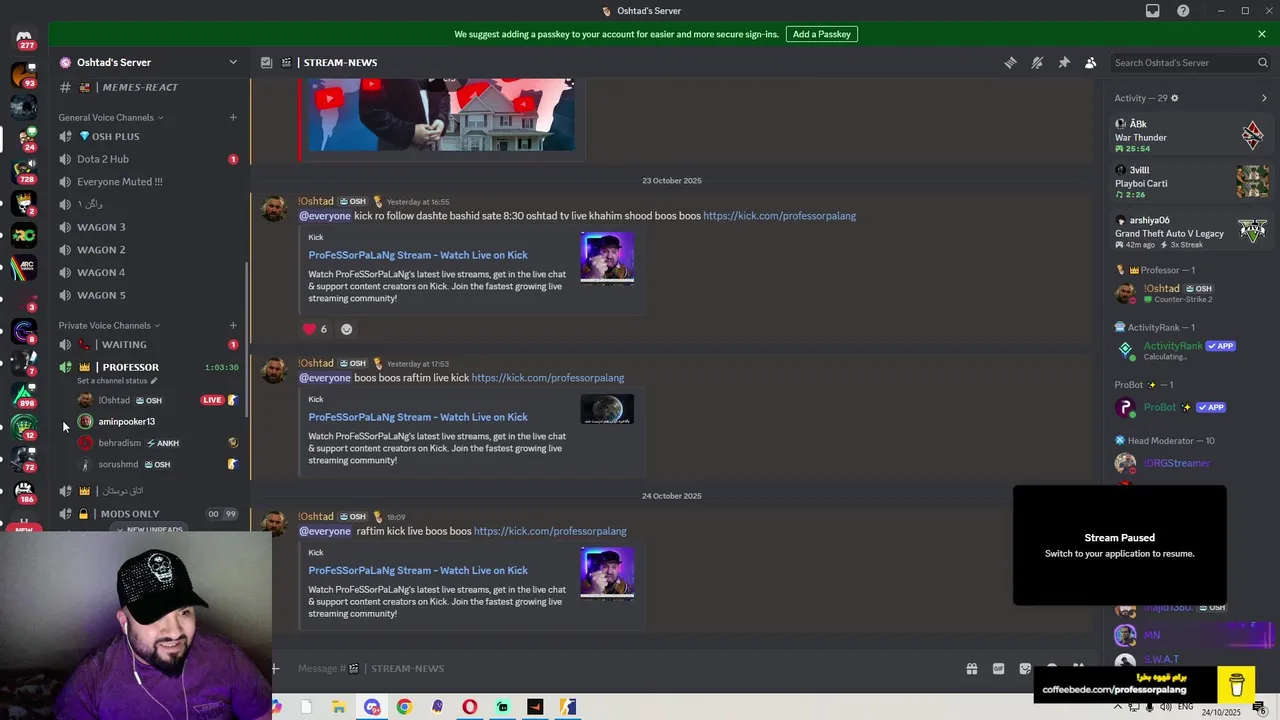1280x720 pixels.
Task: Click arshiya06 Grand Theft Auto V entry
Action: tap(1192, 232)
